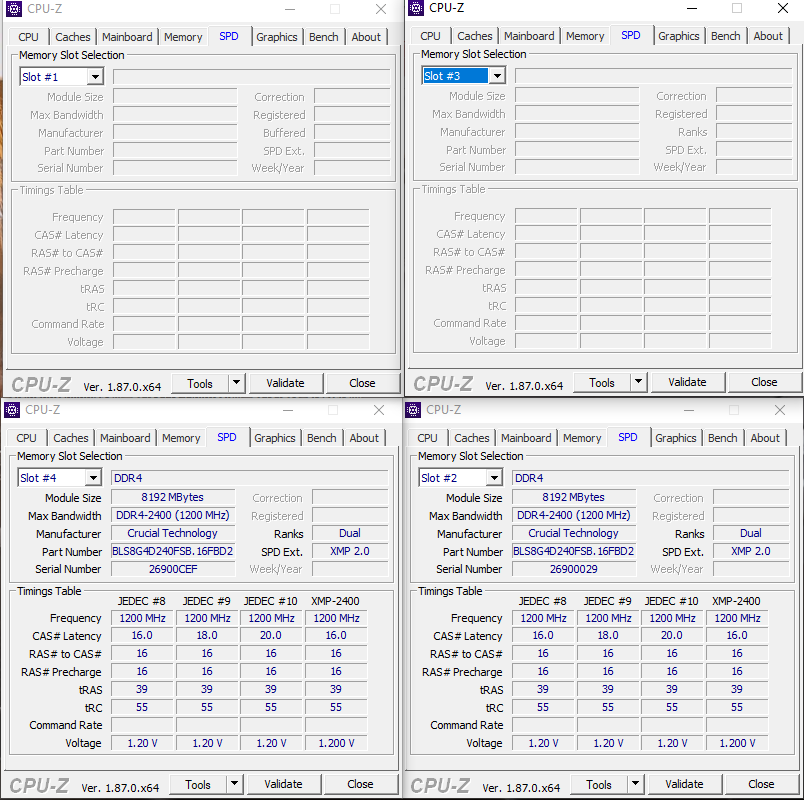
Task: Click CPU-Z app icon in Slot #3 window
Action: [416, 8]
